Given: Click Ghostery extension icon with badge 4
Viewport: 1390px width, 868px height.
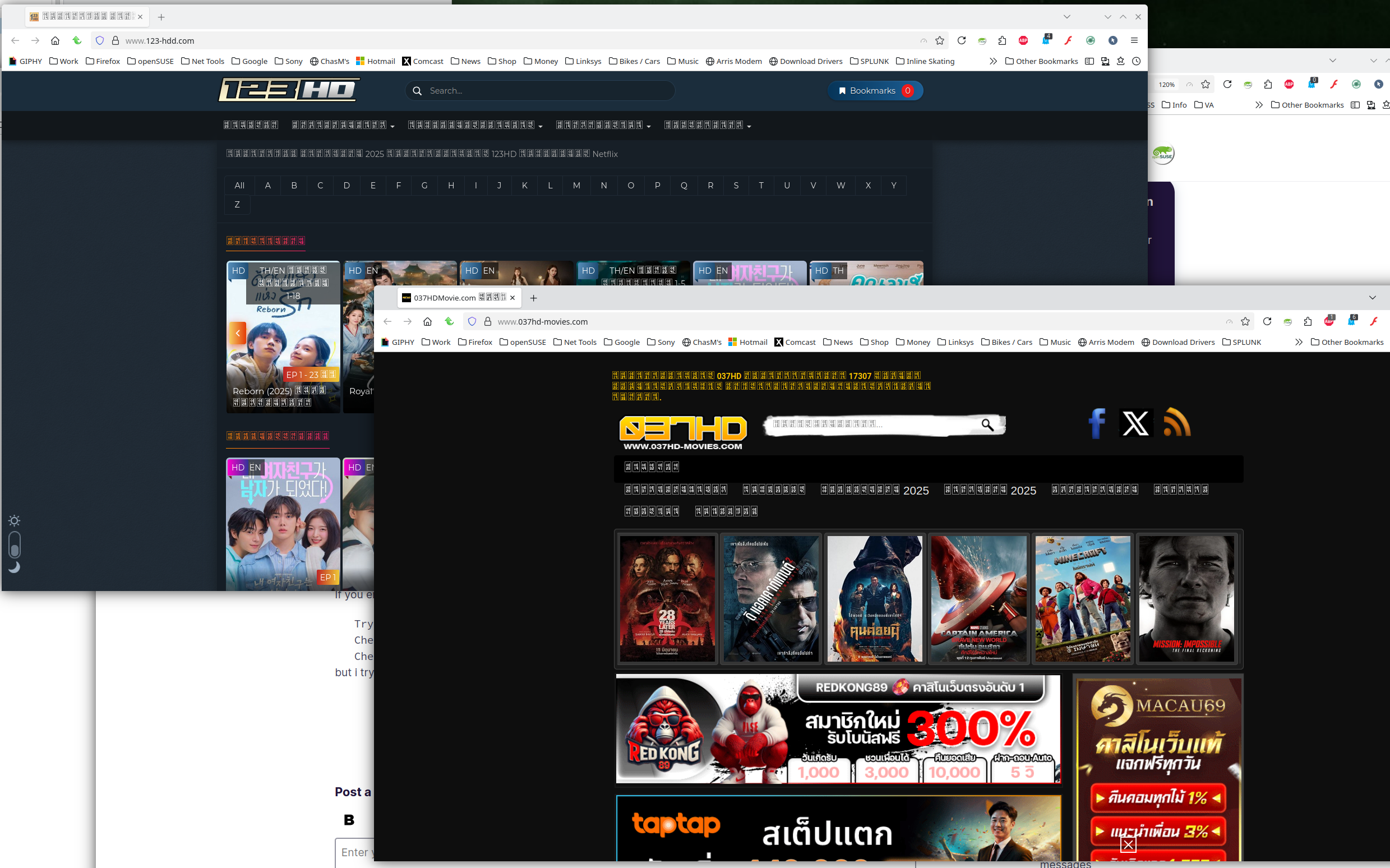Looking at the screenshot, I should (1046, 40).
